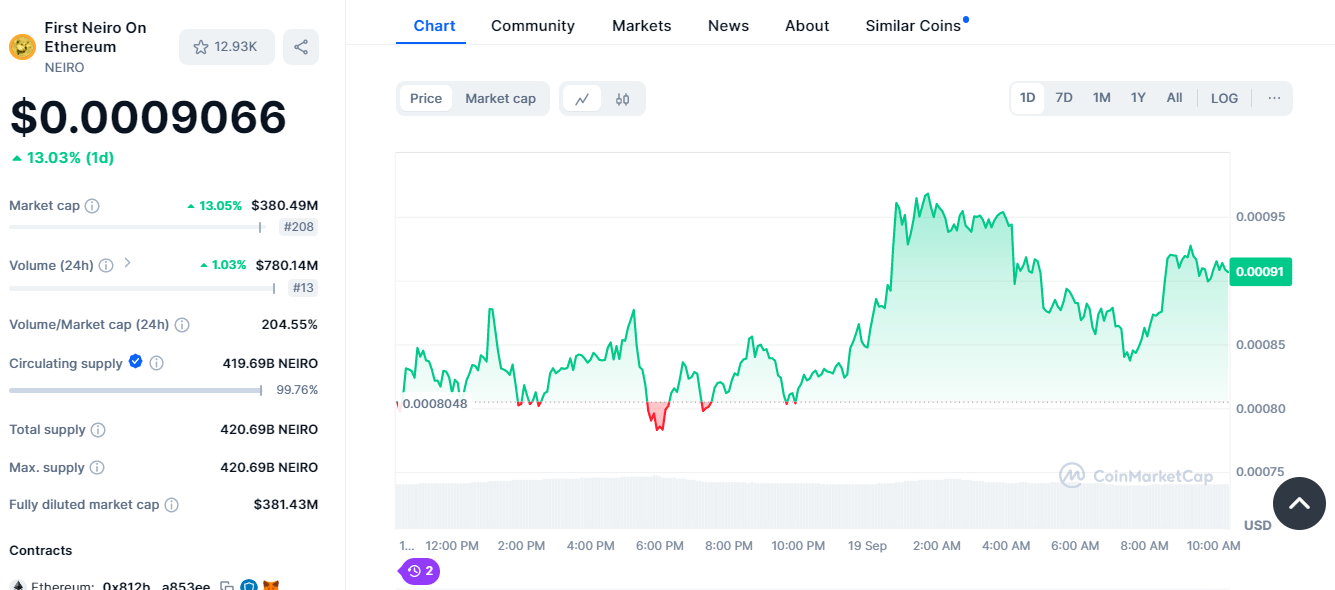The width and height of the screenshot is (1335, 590).
Task: Click the 1.03% volume change
Action: coord(229,265)
